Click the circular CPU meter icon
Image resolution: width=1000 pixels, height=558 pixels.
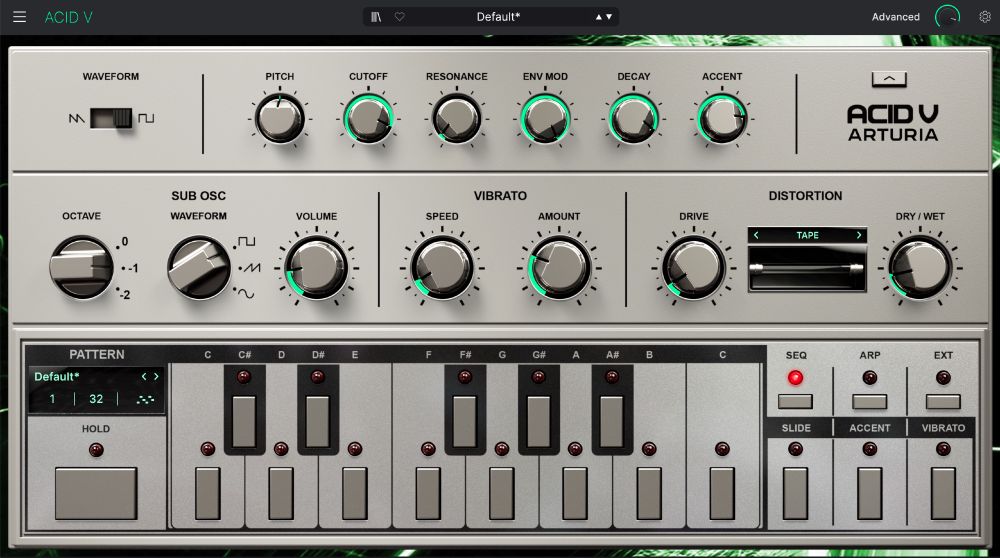(x=947, y=17)
